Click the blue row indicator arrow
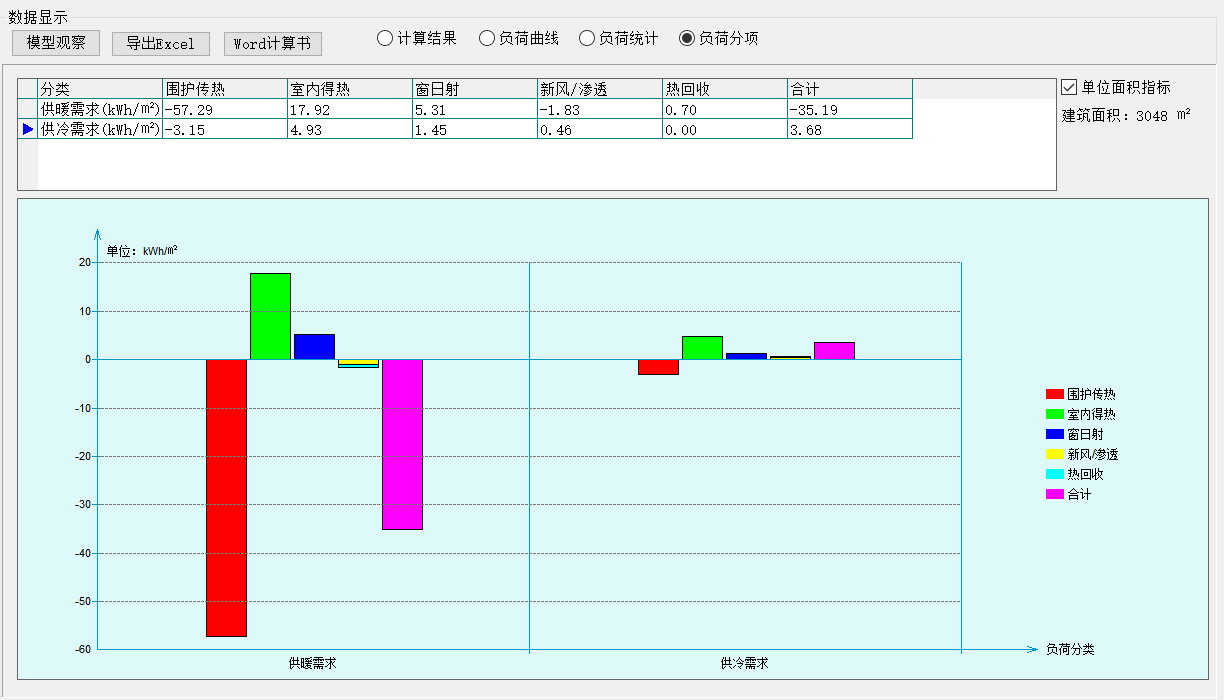The width and height of the screenshot is (1224, 700). coord(28,129)
